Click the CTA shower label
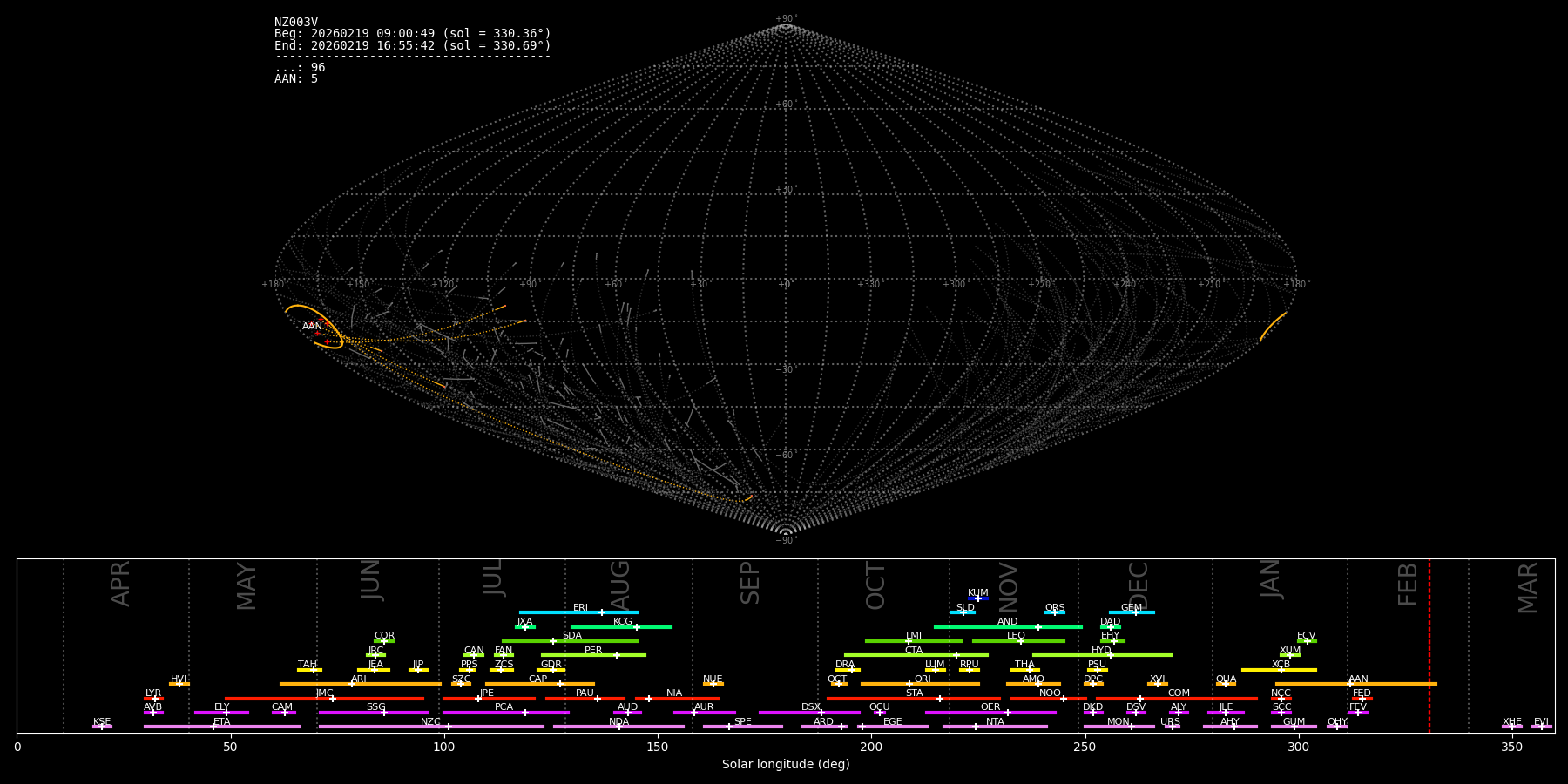The height and width of the screenshot is (784, 1568). (914, 651)
